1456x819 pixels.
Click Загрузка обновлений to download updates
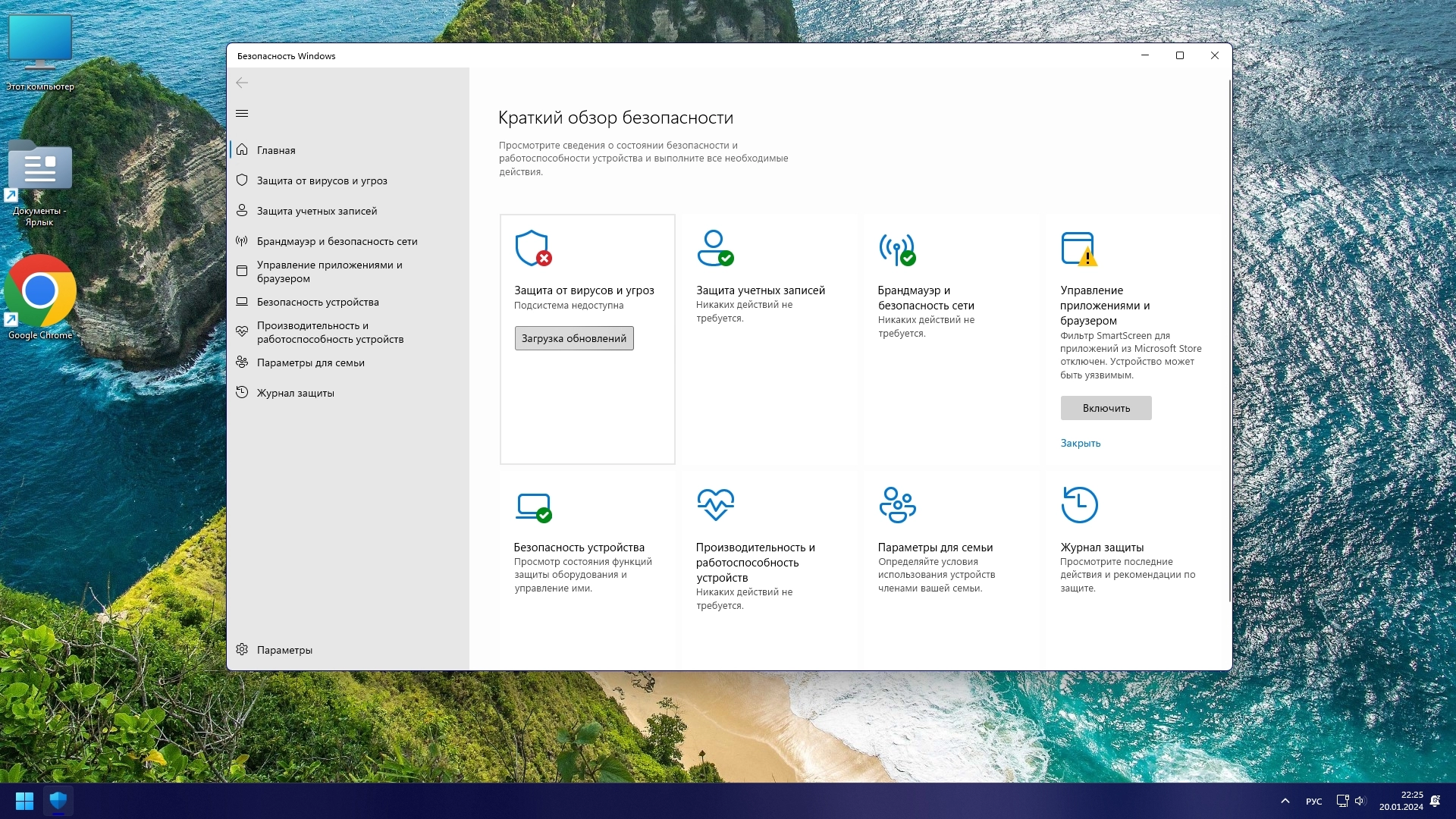(x=573, y=338)
